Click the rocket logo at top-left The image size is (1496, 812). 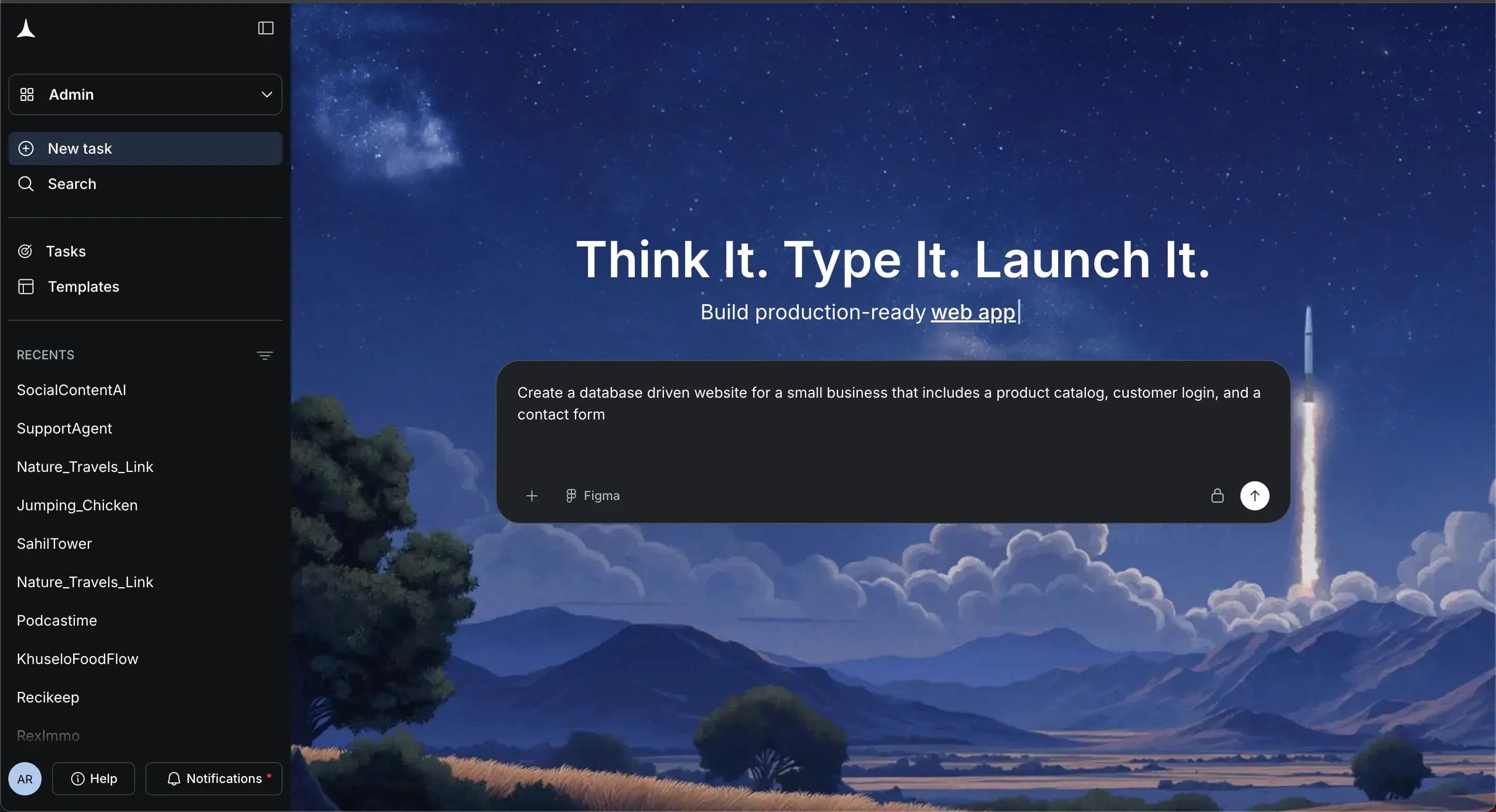[25, 29]
